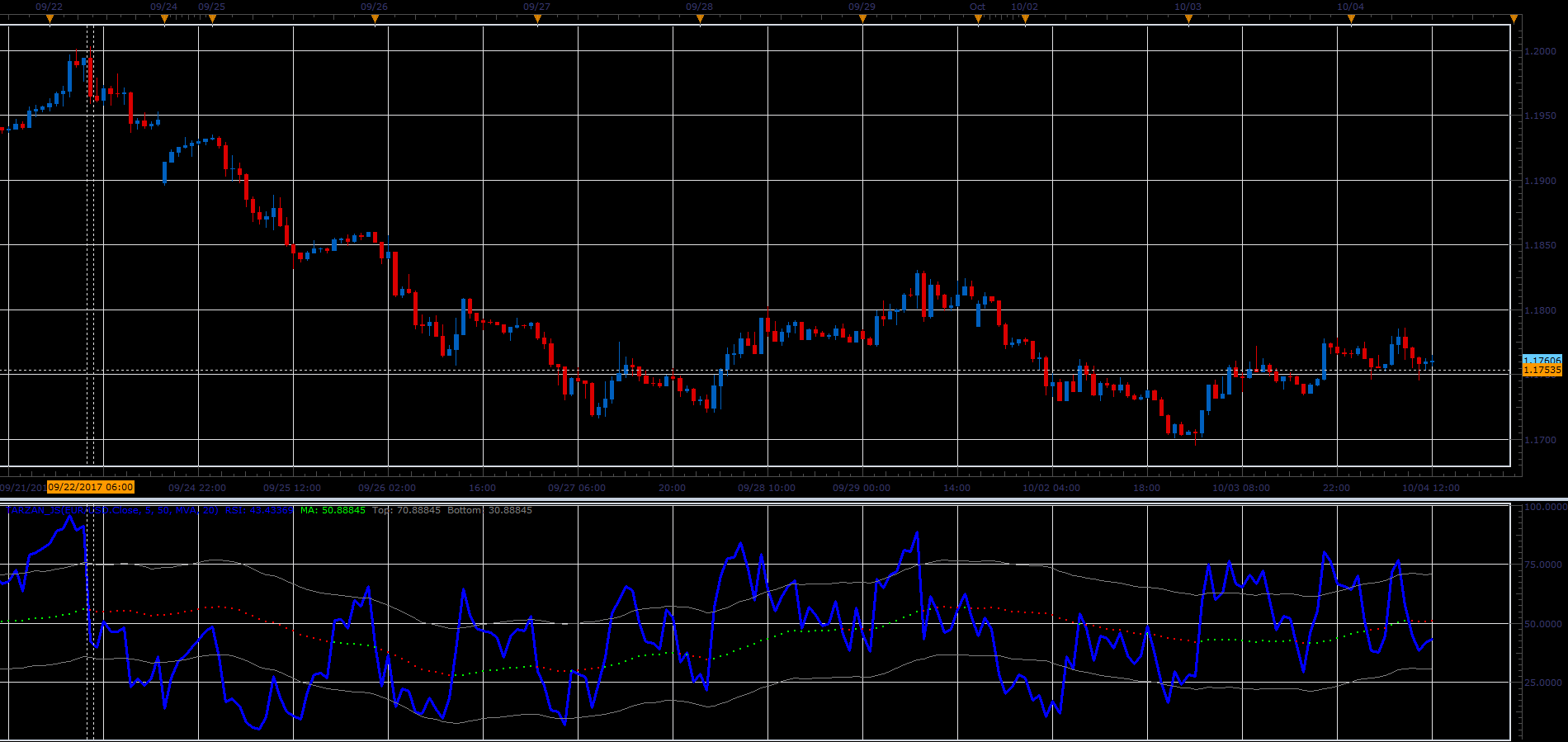The height and width of the screenshot is (742, 1568).
Task: Click the 10/04 day marker triangle
Action: pyautogui.click(x=1351, y=19)
